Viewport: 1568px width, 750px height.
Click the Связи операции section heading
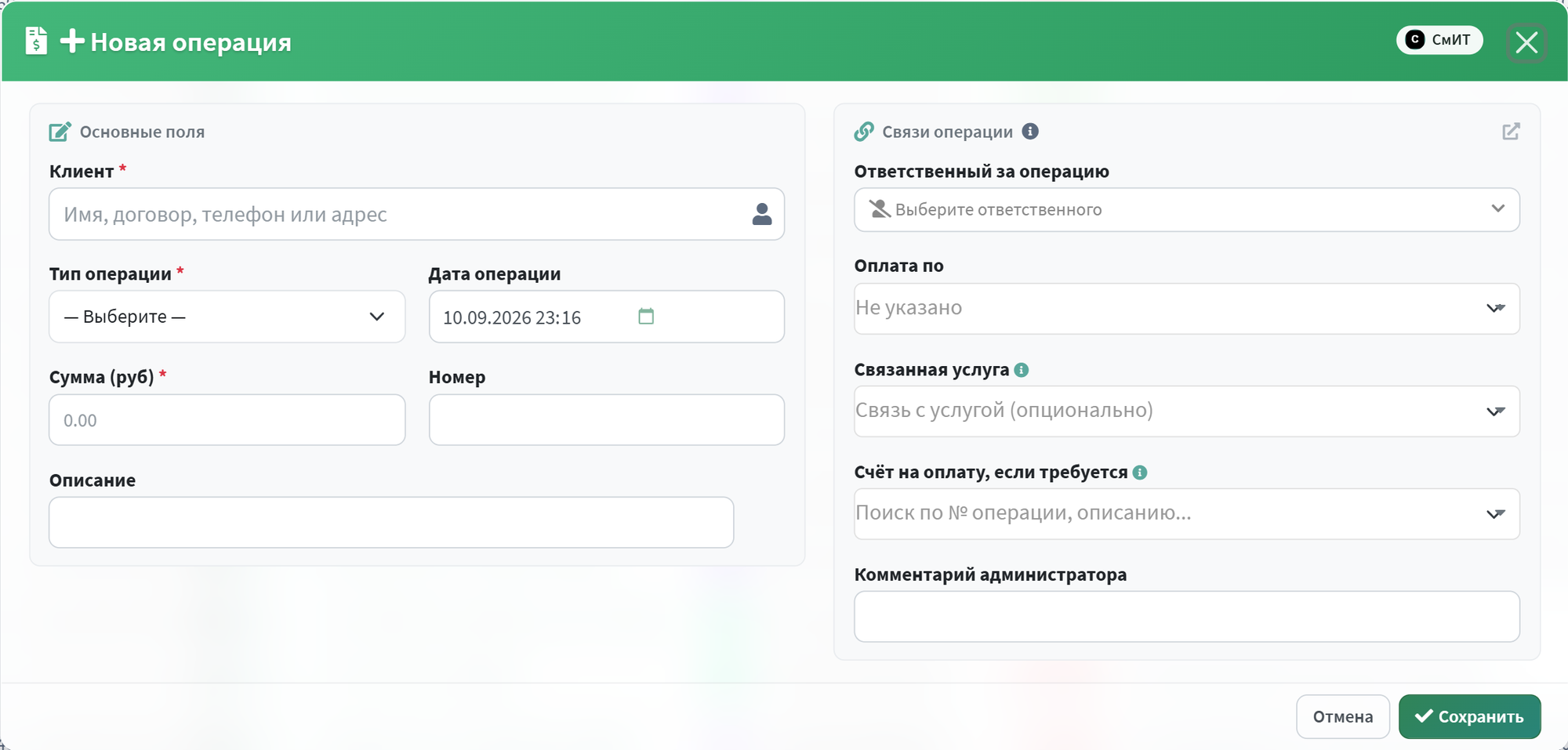[947, 132]
